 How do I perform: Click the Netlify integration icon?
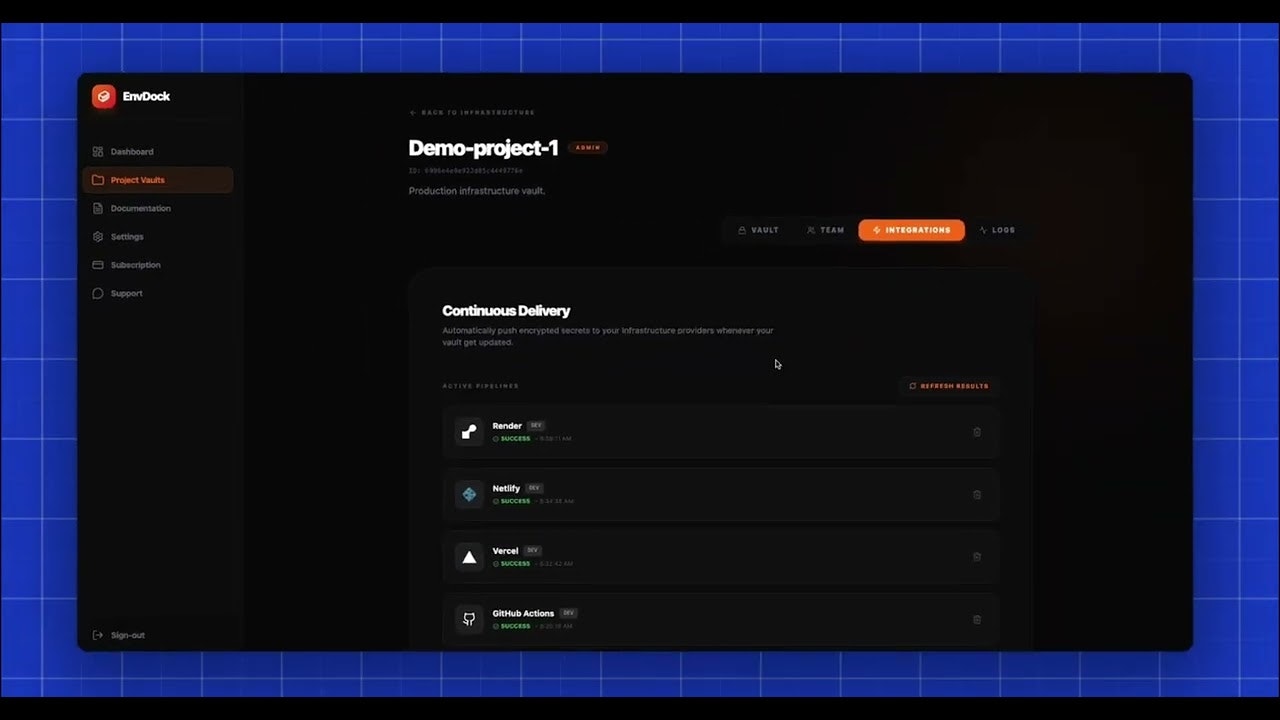(469, 494)
